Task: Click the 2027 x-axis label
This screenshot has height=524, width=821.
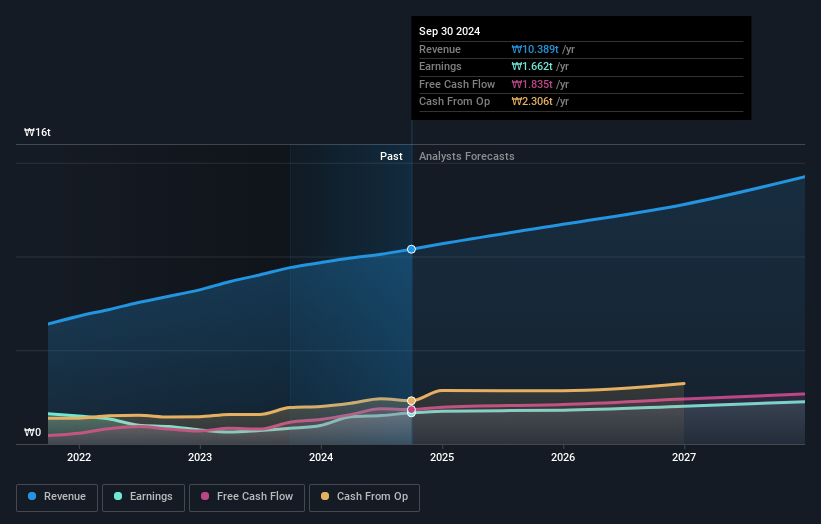Action: tap(684, 458)
